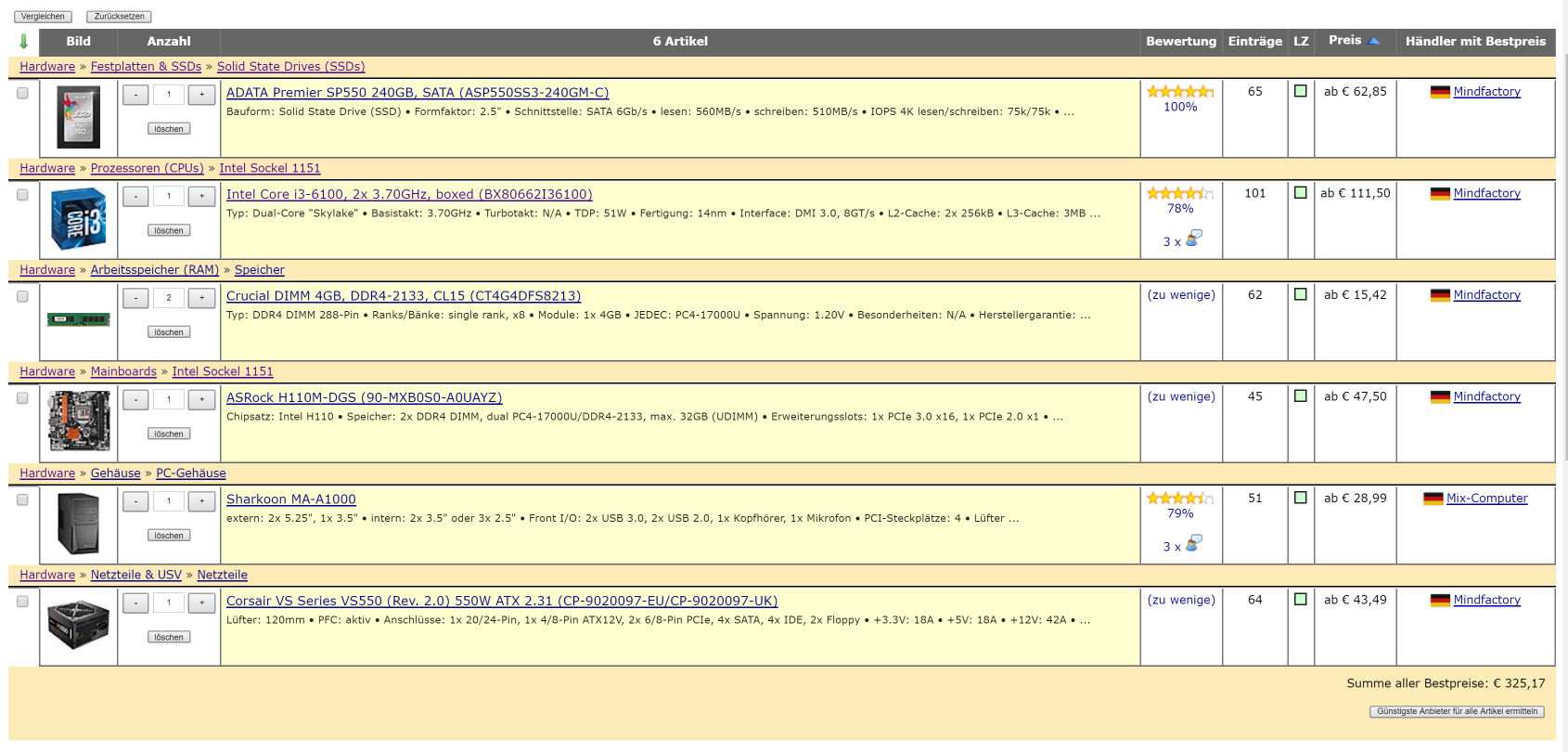Image resolution: width=1568 pixels, height=752 pixels.
Task: Open Arbeitsspeicher (RAM) category link
Action: pyautogui.click(x=155, y=270)
